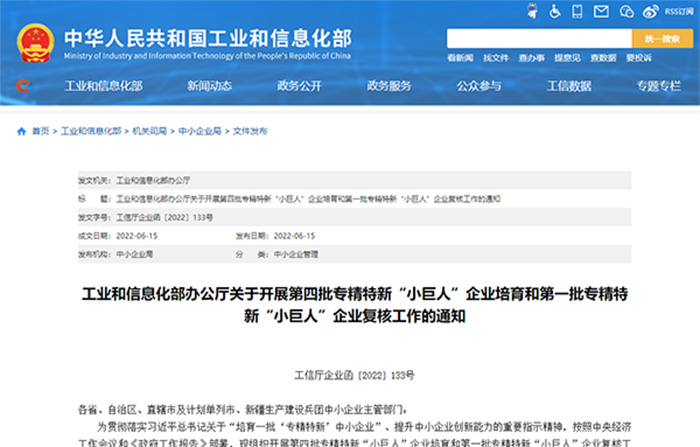
Task: Click 机关司局 breadcrumb link
Action: tap(150, 131)
